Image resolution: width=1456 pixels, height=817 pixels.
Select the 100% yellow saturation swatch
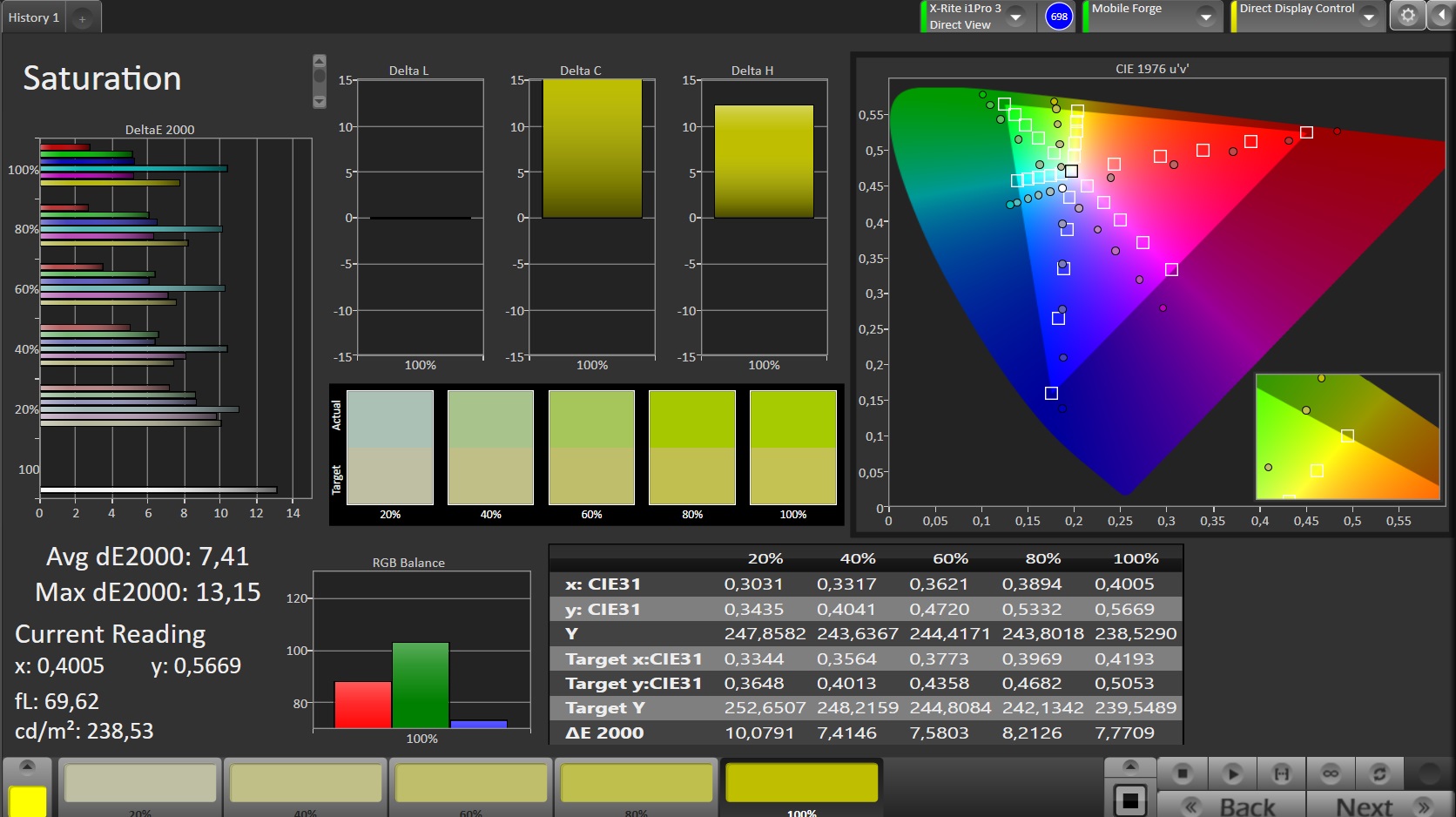point(801,784)
